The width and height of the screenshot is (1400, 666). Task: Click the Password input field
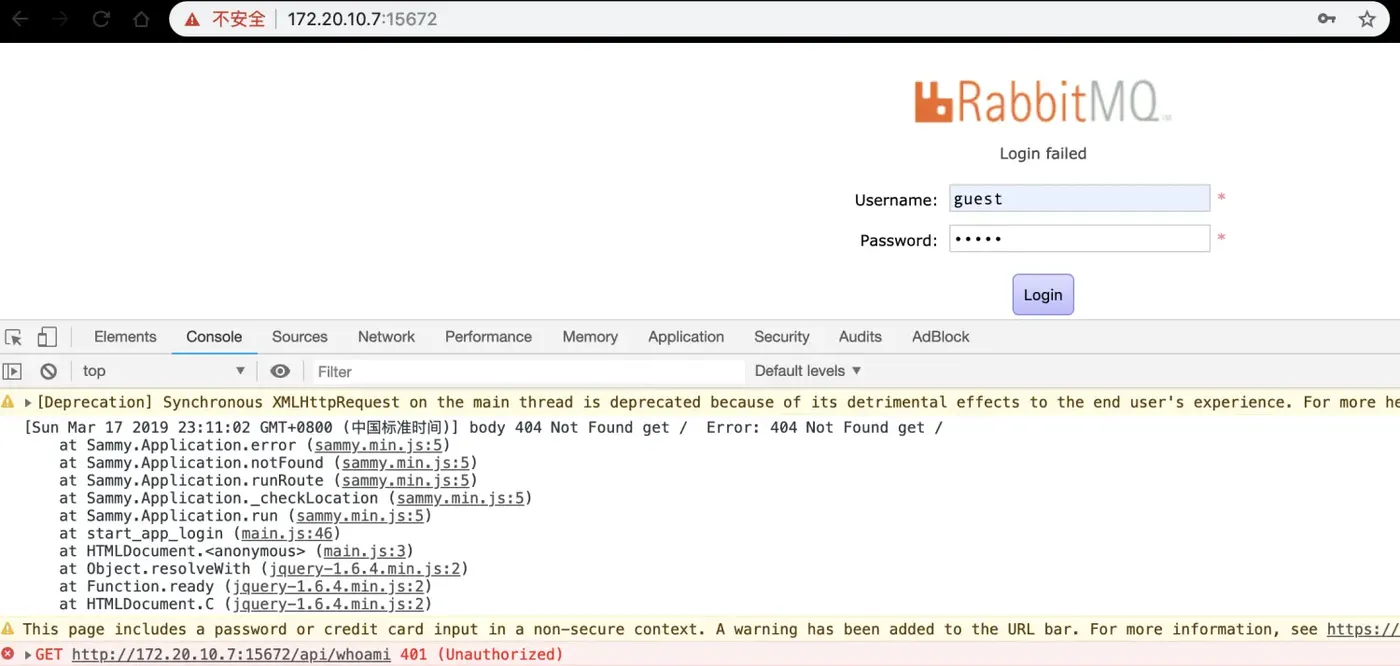click(x=1079, y=238)
